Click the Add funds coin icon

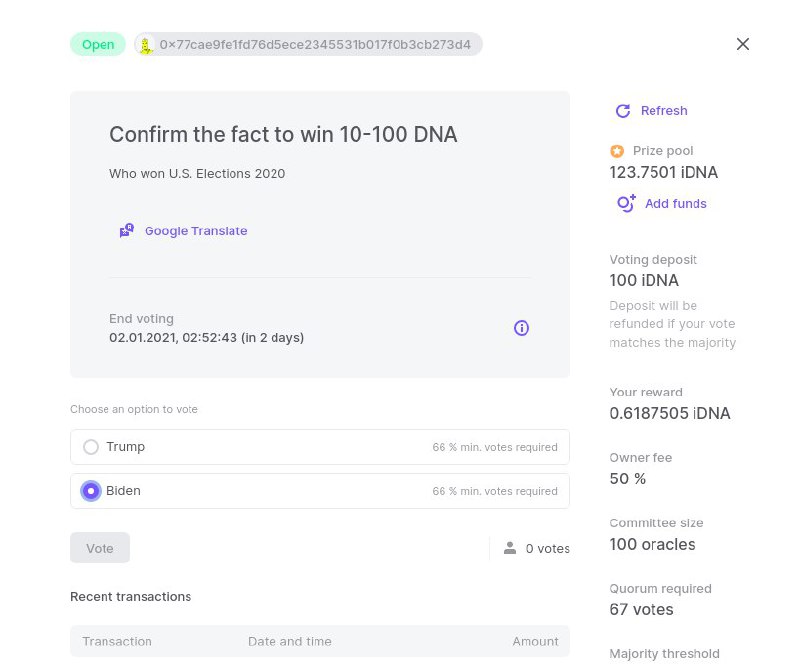(x=626, y=203)
